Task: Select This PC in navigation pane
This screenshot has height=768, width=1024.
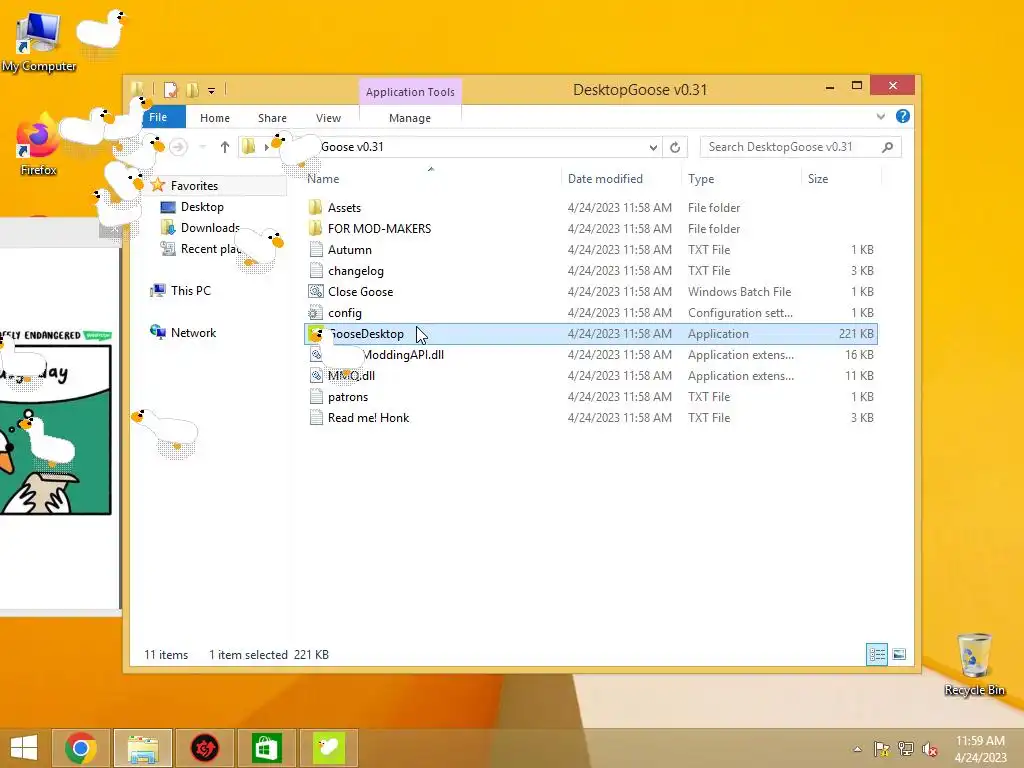Action: click(x=191, y=291)
